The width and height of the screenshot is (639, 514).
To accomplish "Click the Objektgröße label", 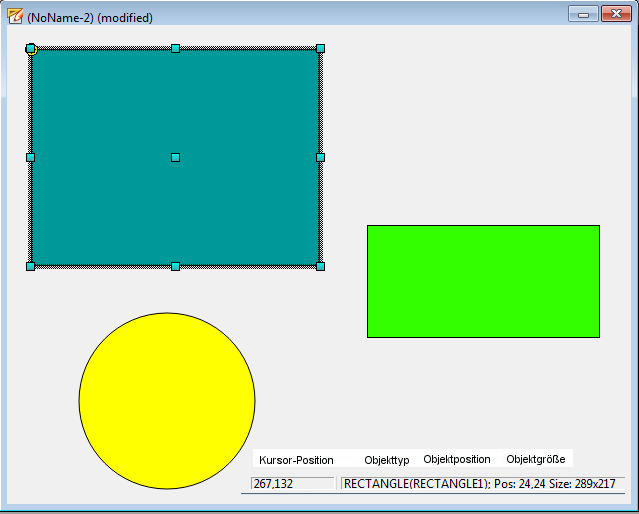I will click(x=535, y=459).
